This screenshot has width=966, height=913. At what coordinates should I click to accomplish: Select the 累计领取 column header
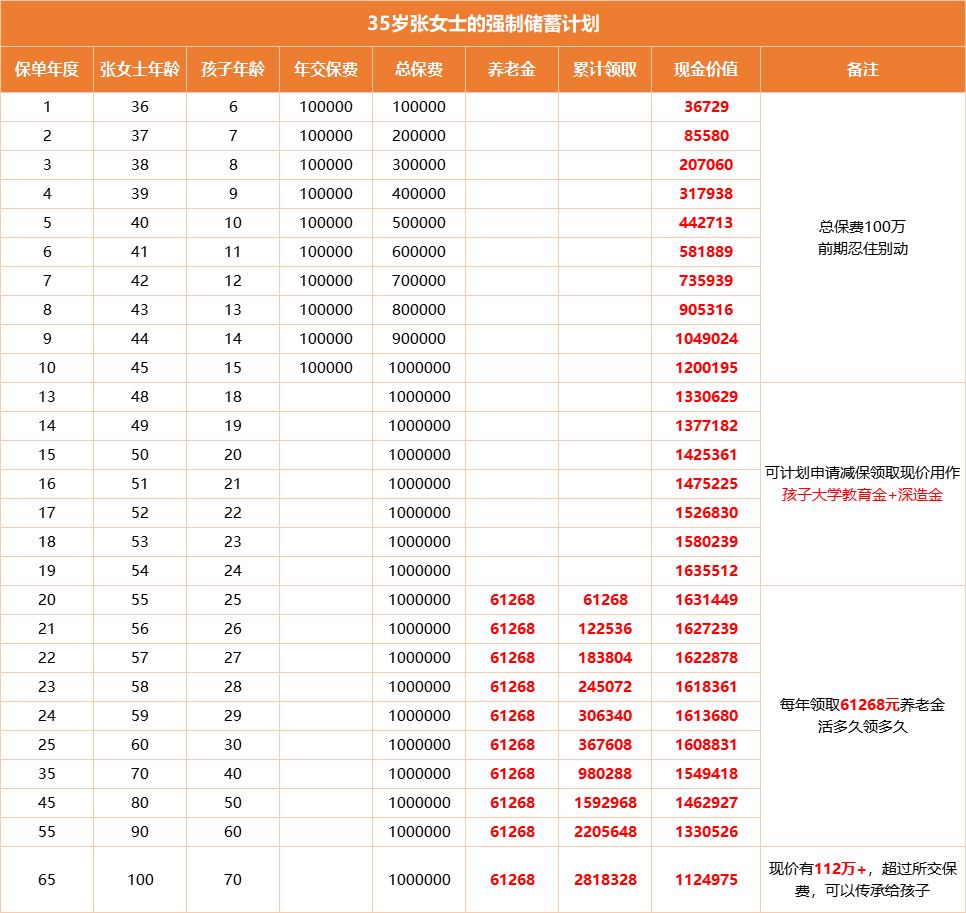pyautogui.click(x=604, y=69)
